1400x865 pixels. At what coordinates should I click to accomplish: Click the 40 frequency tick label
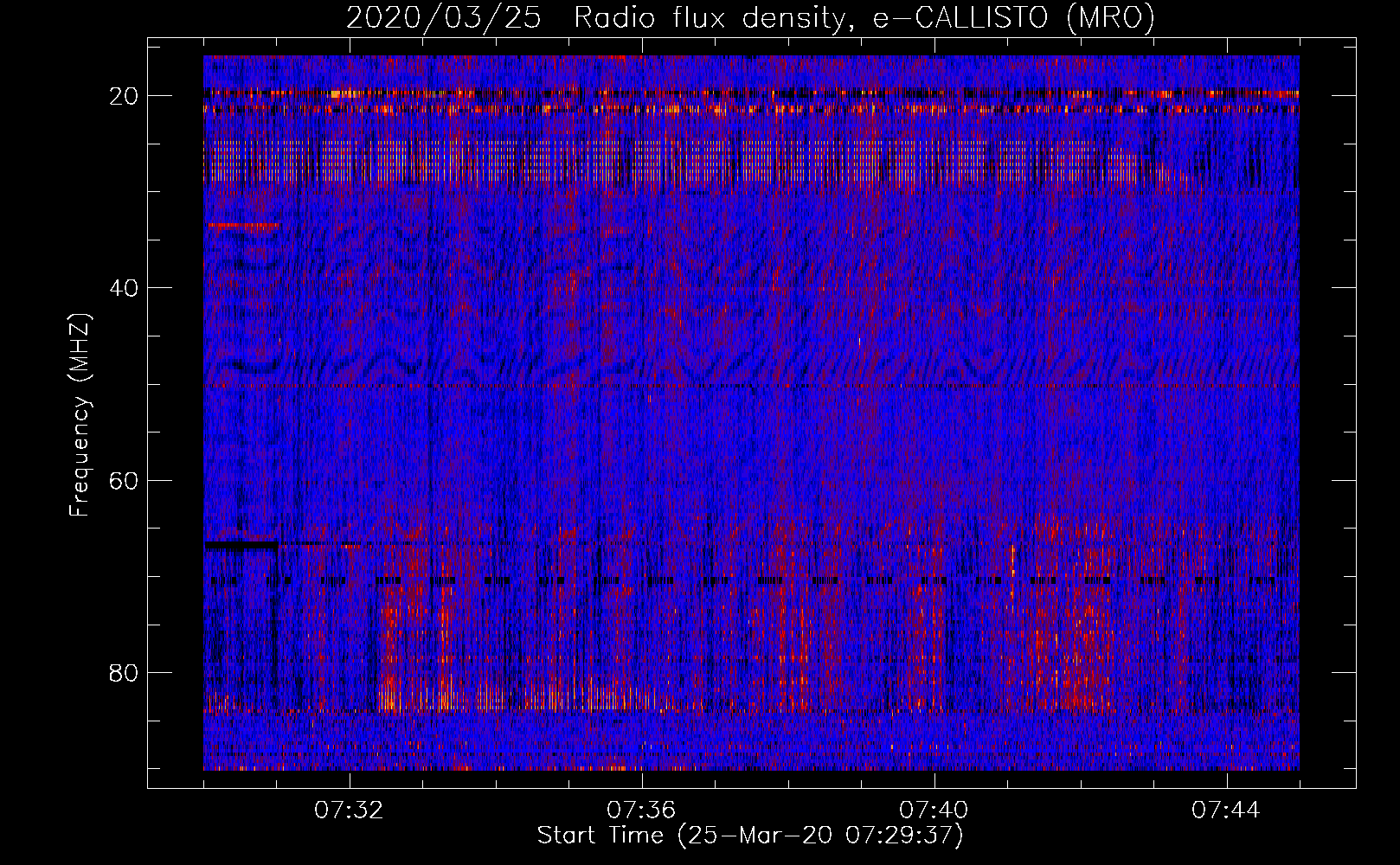[x=124, y=287]
